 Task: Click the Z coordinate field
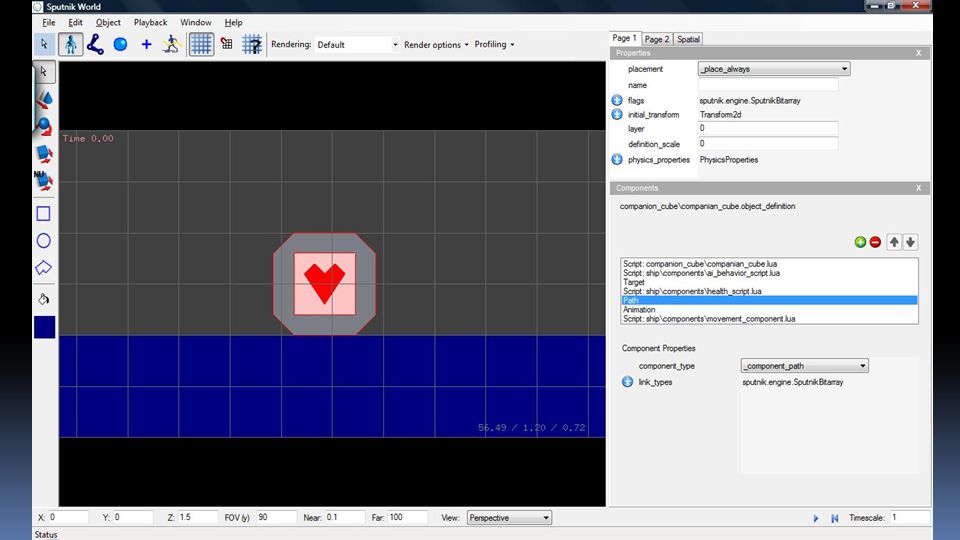pyautogui.click(x=198, y=517)
